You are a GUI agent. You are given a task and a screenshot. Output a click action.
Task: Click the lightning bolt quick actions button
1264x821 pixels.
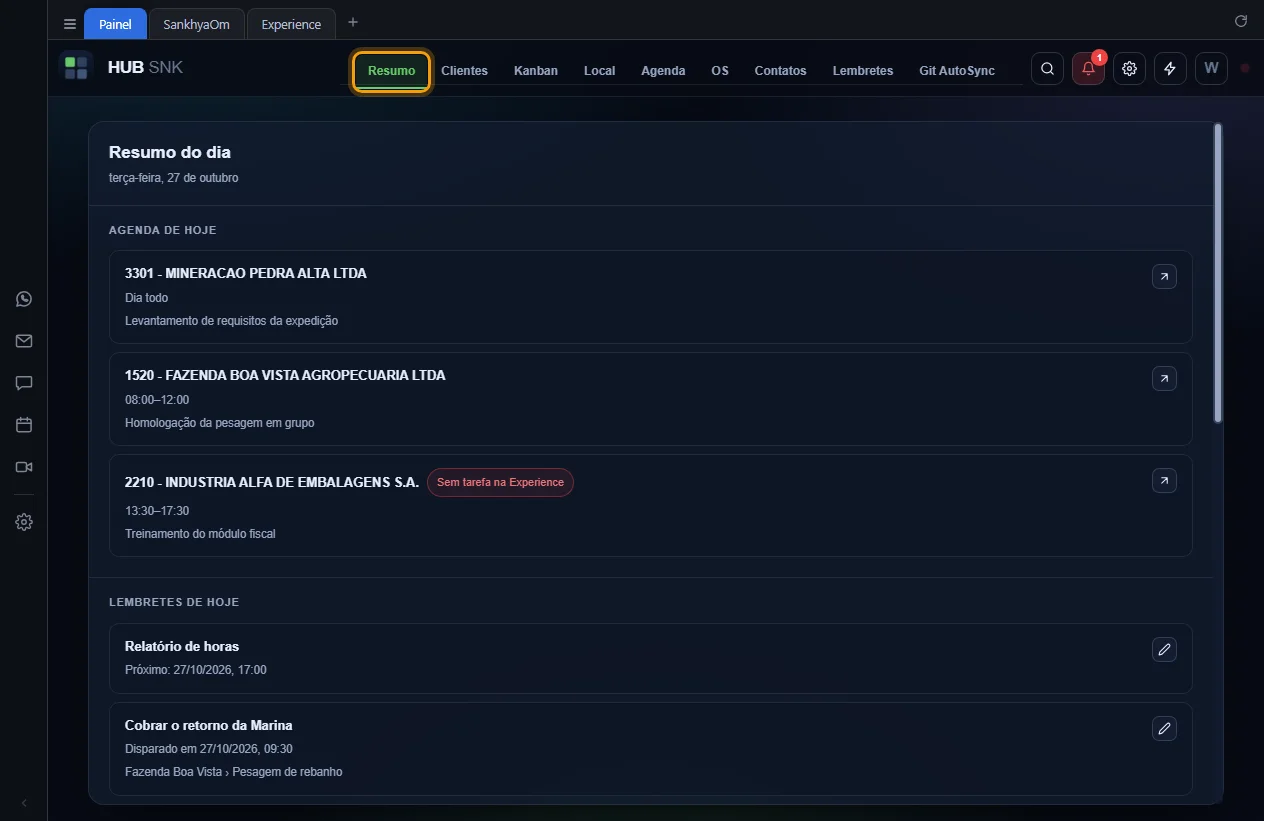[1170, 68]
